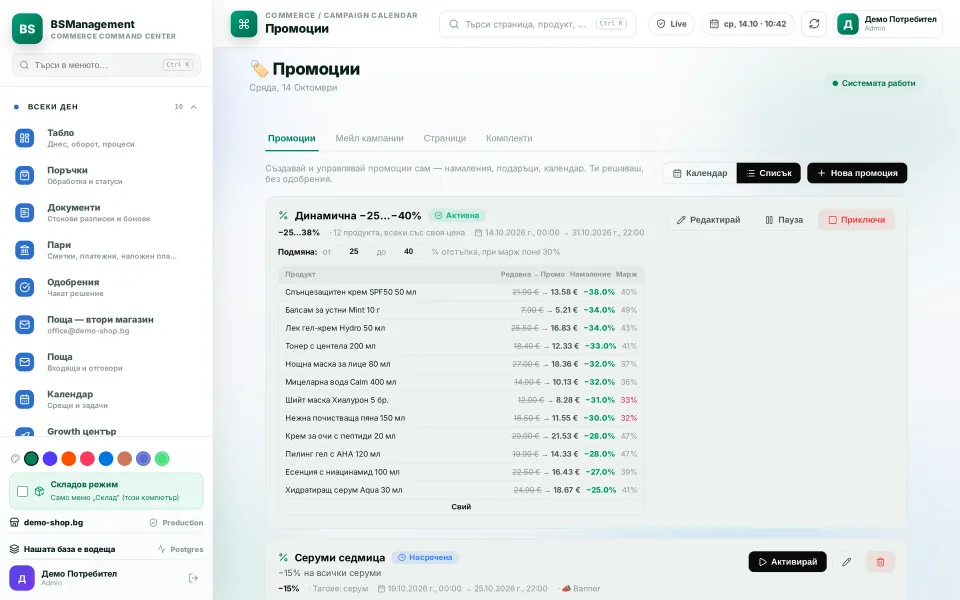Click the Системата работи status indicator
The height and width of the screenshot is (600, 960).
coord(874,83)
